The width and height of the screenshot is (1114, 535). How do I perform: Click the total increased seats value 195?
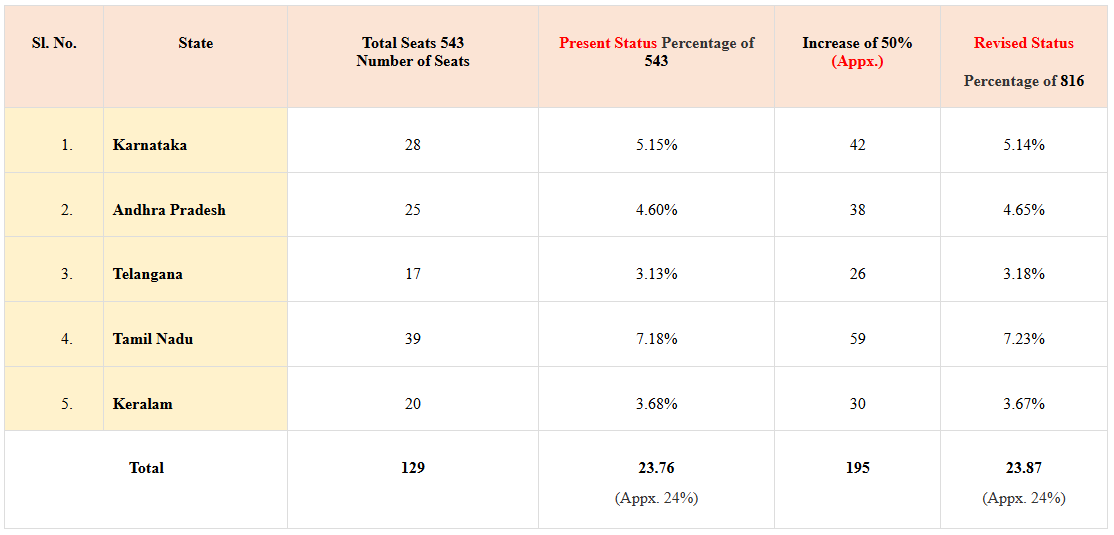[x=857, y=468]
